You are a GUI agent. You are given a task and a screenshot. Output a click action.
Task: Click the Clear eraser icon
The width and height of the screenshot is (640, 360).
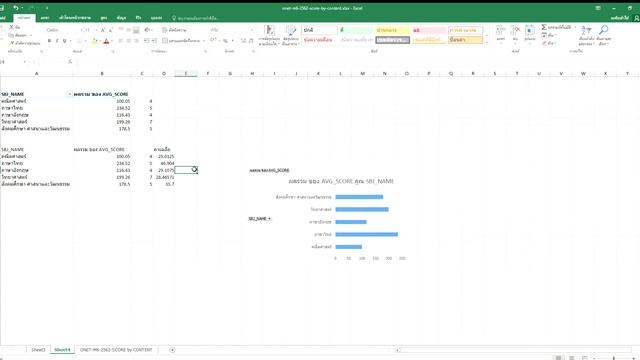544,43
